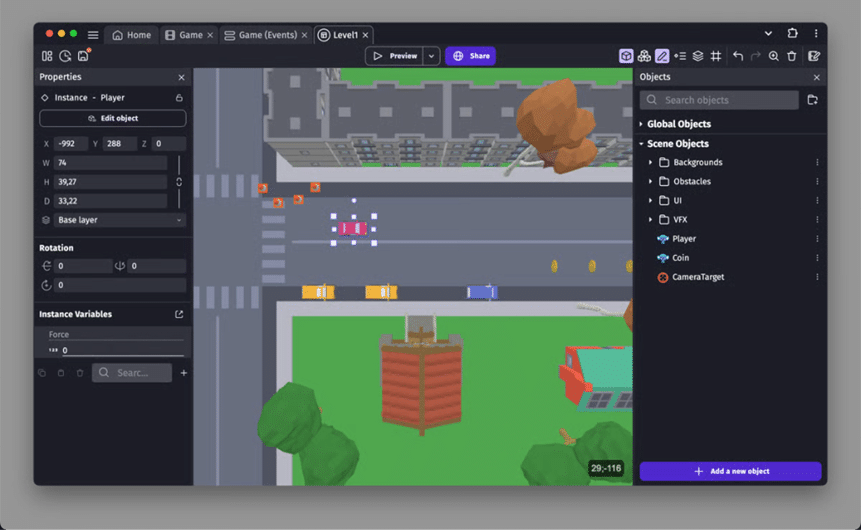
Task: Open the object groups cubes icon
Action: pyautogui.click(x=644, y=56)
